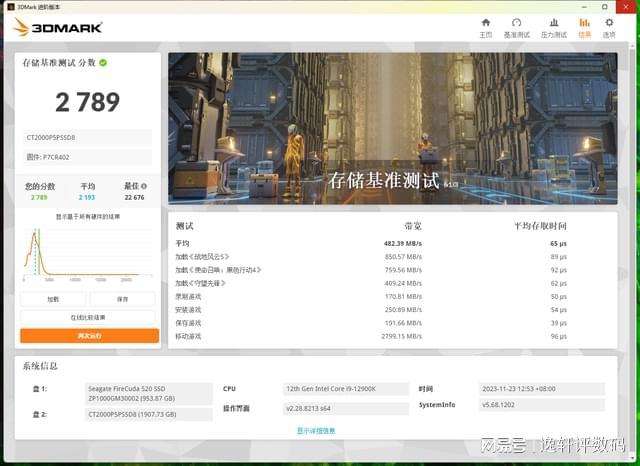Click the 12th Gen Intel Core i9-12900K field
The width and height of the screenshot is (640, 466).
point(346,389)
